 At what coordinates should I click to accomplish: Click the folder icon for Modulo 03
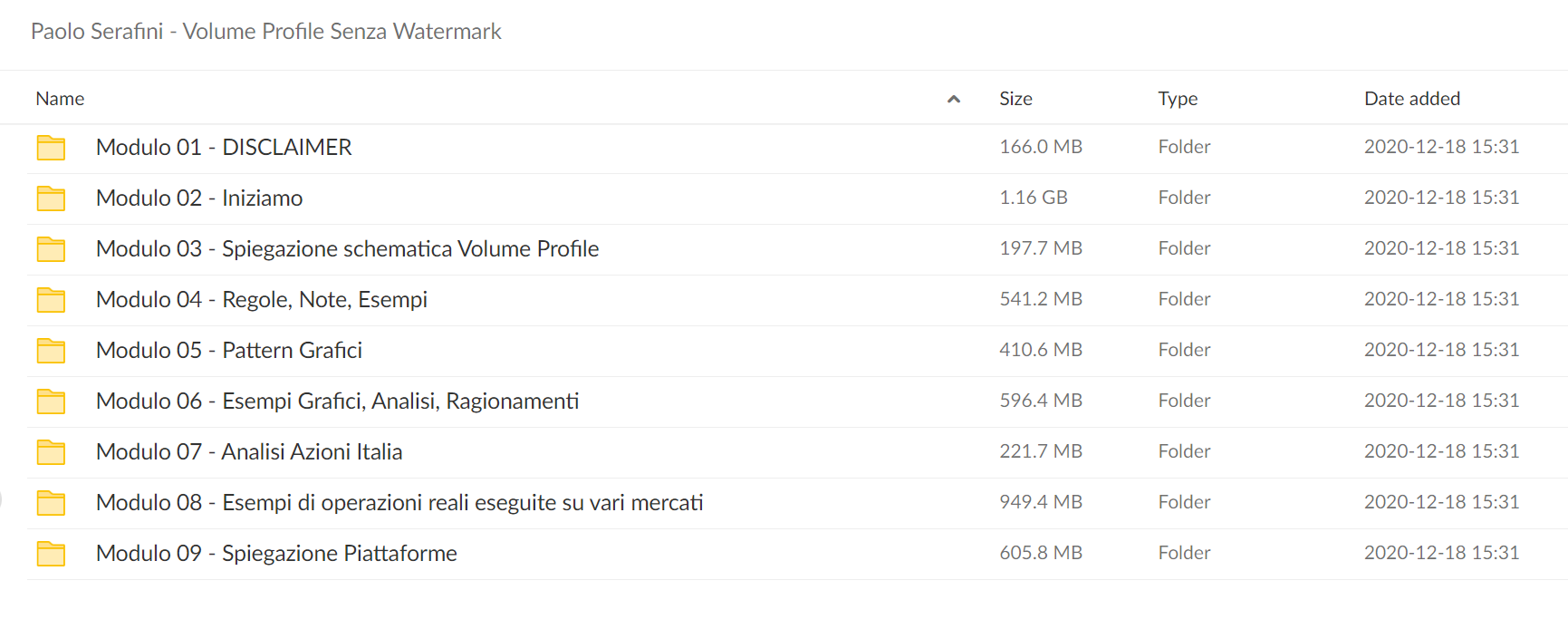(51, 249)
